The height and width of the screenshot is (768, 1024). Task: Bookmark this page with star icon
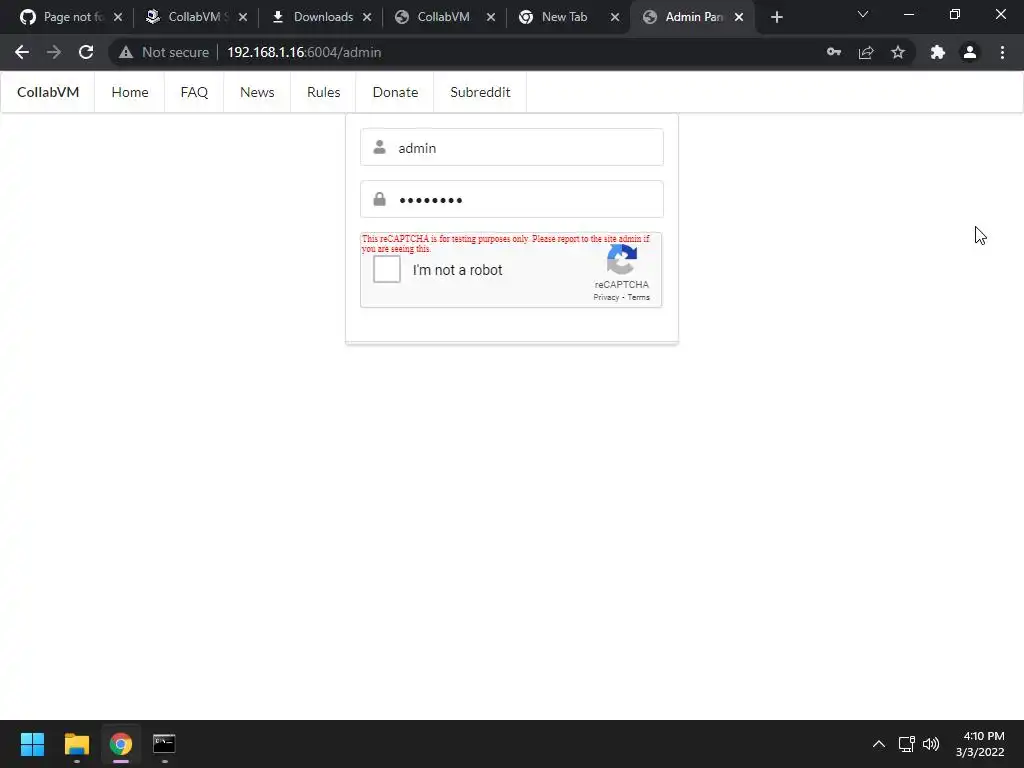pos(898,52)
